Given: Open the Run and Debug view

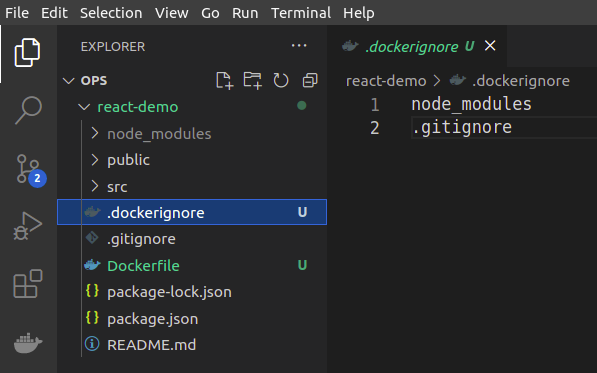Looking at the screenshot, I should point(27,226).
